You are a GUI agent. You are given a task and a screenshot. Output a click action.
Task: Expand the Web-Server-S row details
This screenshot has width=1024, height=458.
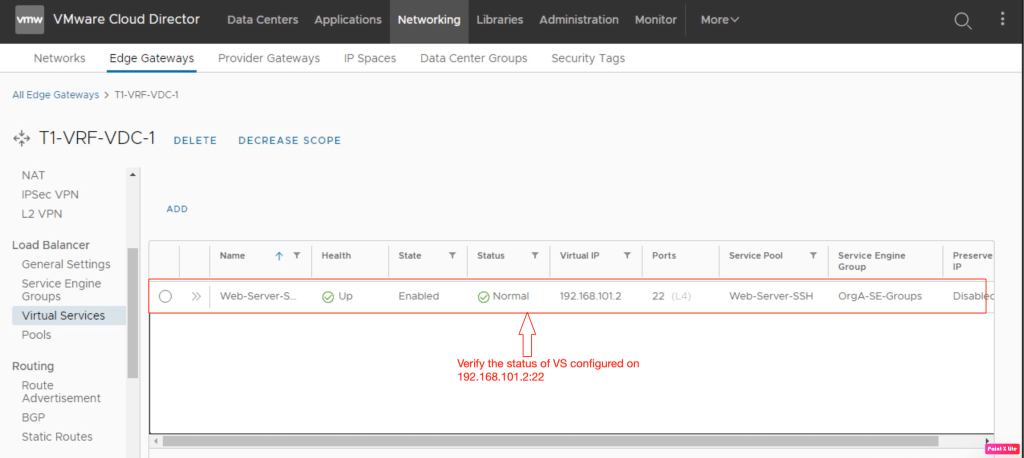point(196,296)
